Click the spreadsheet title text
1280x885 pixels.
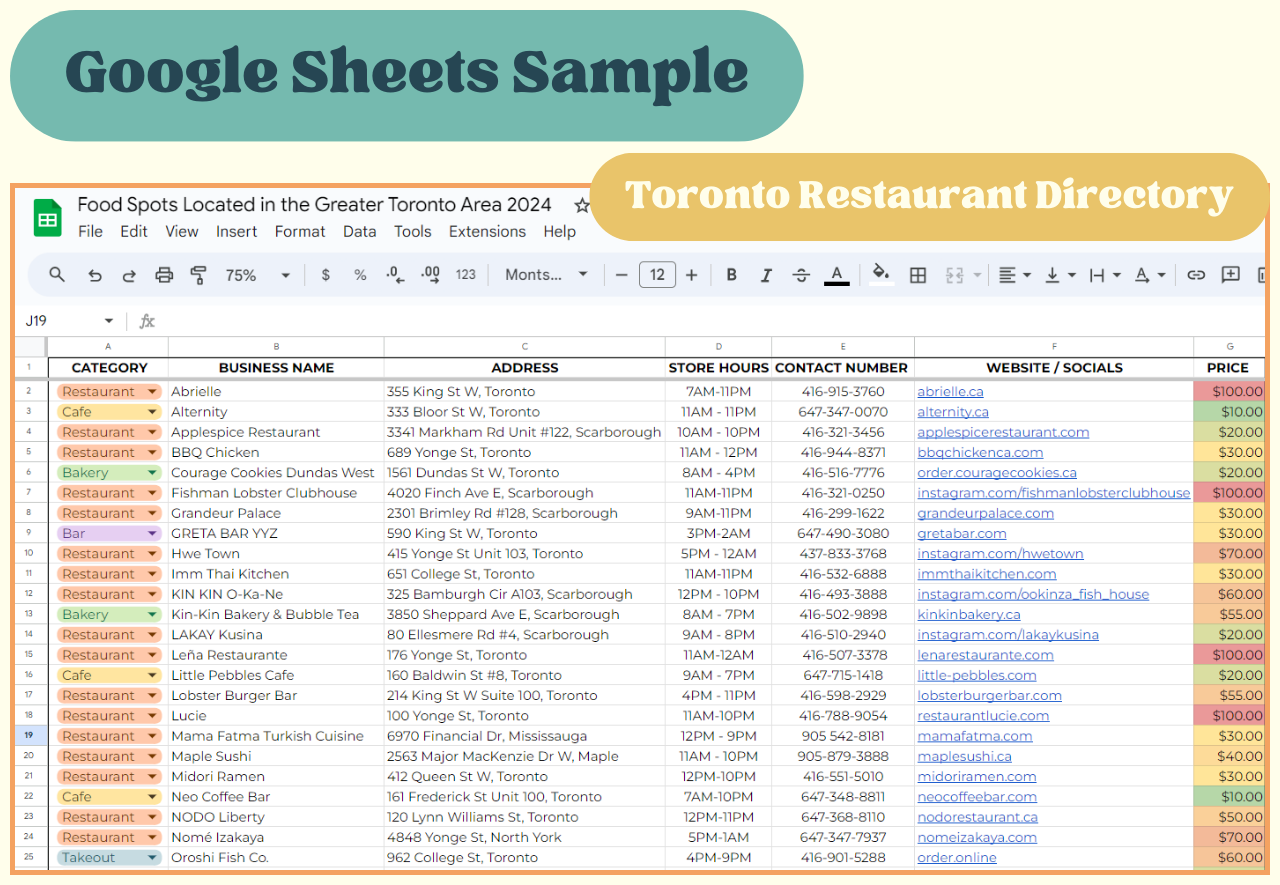(x=314, y=205)
